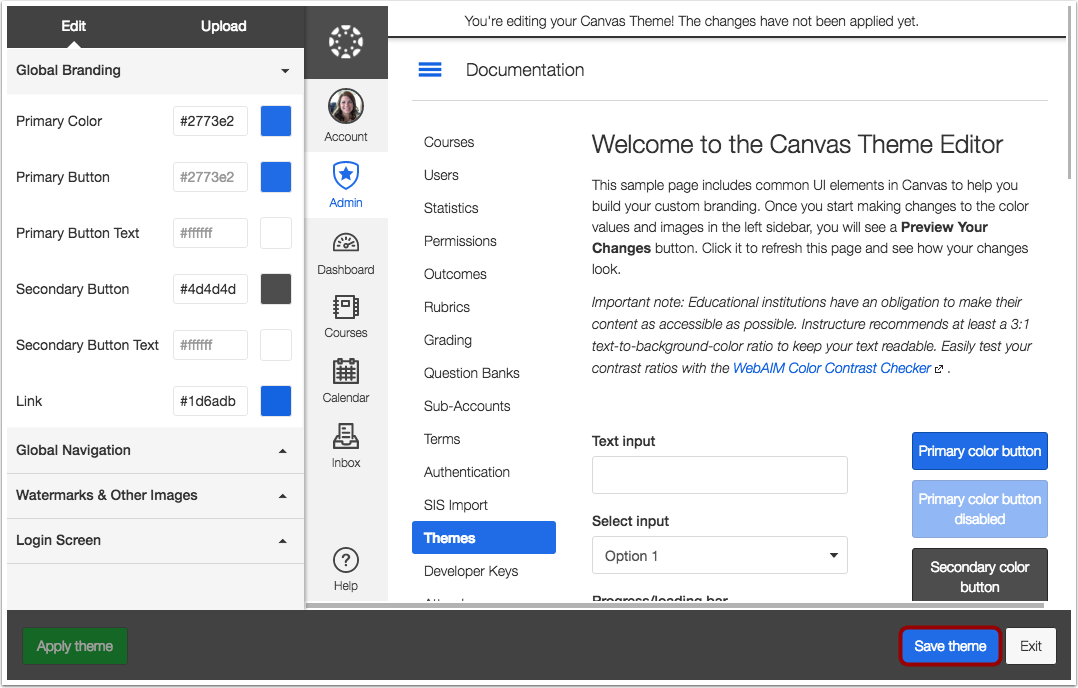1078x688 pixels.
Task: Click the Primary Button Text color swatch
Action: (276, 233)
